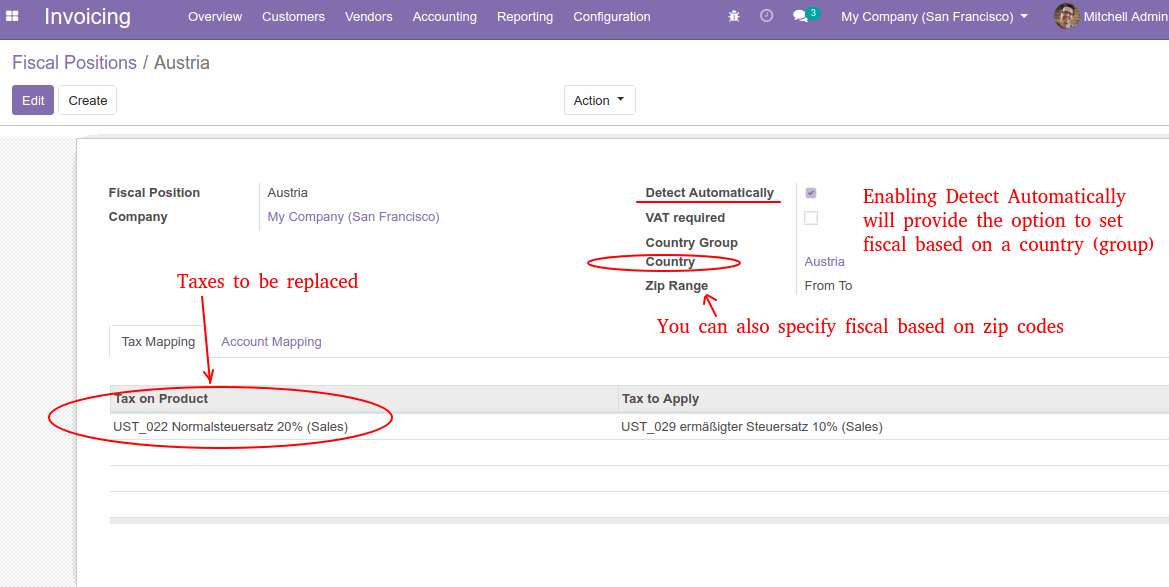The width and height of the screenshot is (1169, 587).
Task: Click the Edit button
Action: tap(33, 100)
